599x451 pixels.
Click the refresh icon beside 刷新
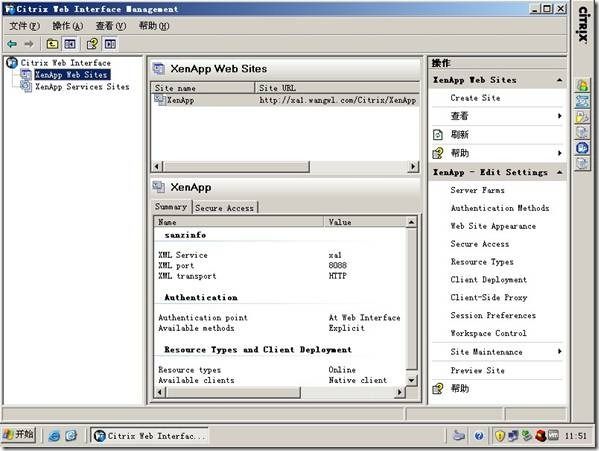(438, 134)
